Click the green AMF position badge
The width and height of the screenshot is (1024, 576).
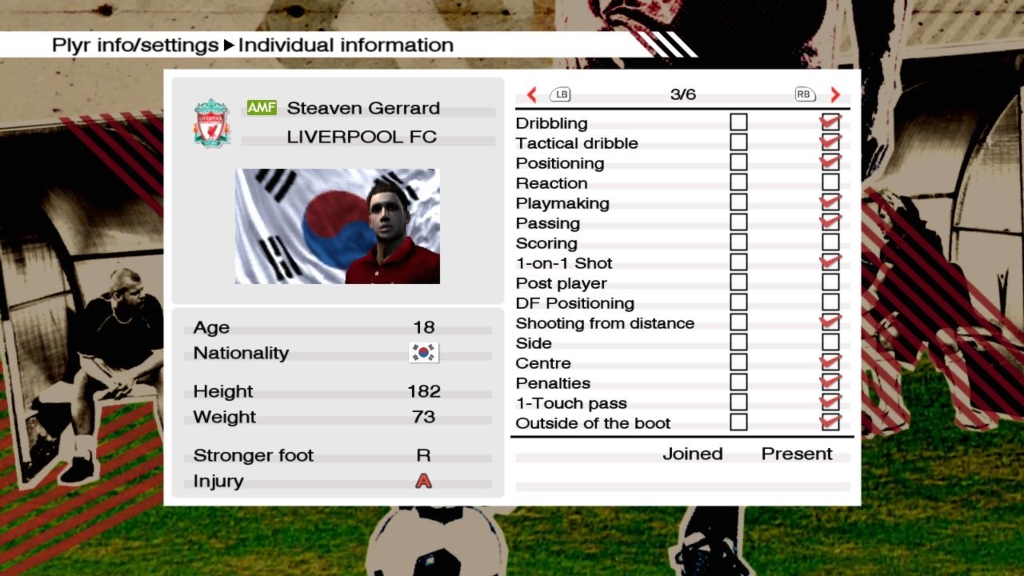(262, 108)
